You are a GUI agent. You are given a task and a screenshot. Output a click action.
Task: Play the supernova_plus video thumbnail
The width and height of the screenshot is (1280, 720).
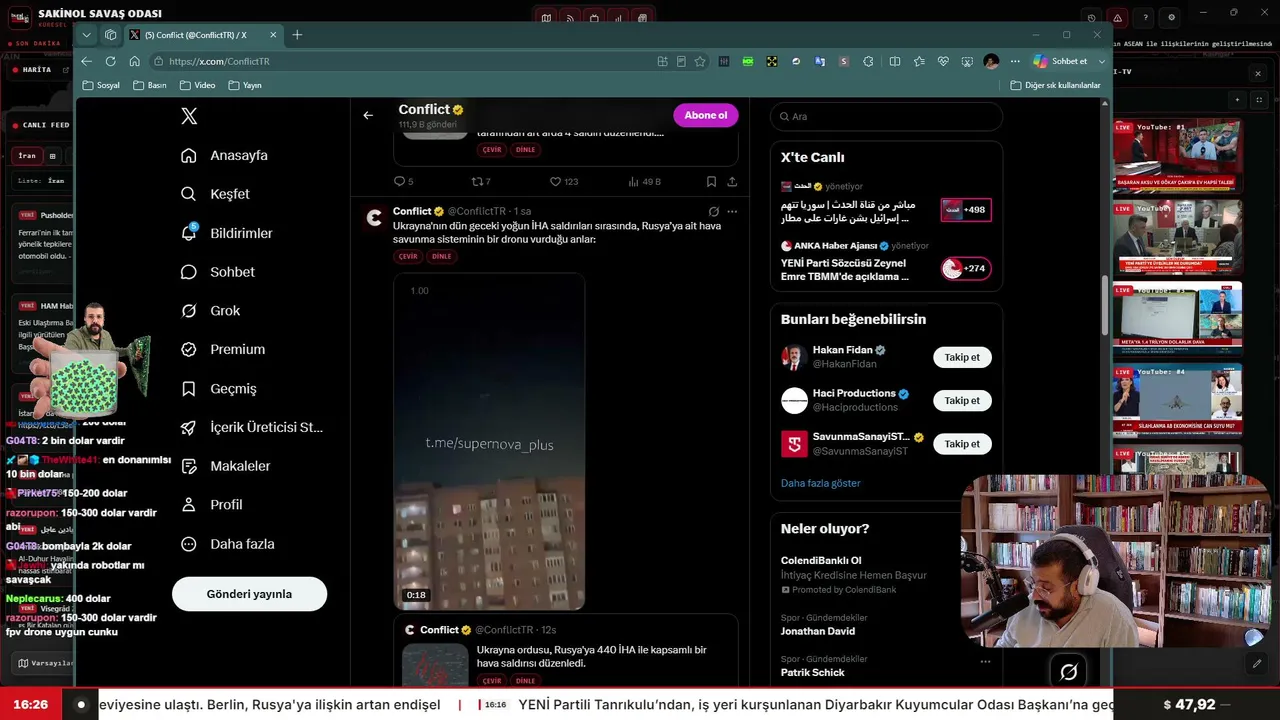[489, 442]
